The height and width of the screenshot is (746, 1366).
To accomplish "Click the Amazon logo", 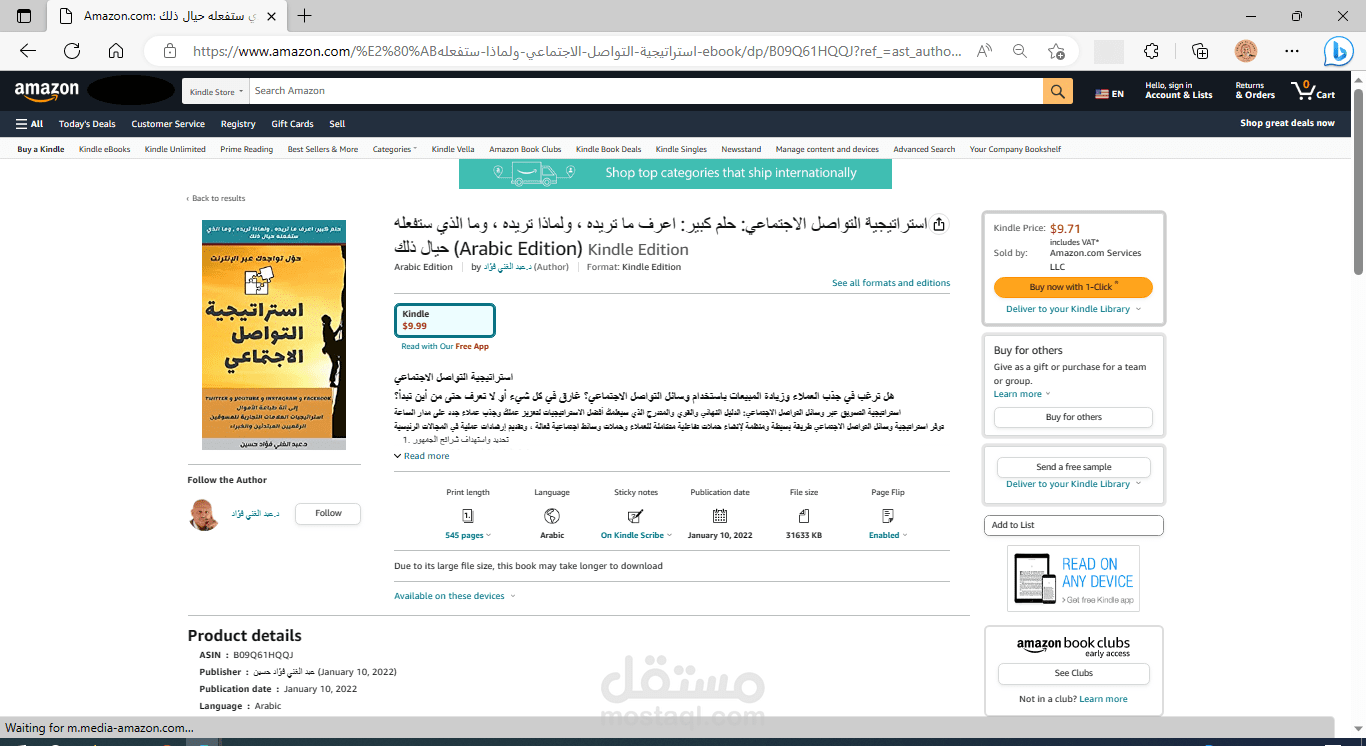I will [x=46, y=91].
